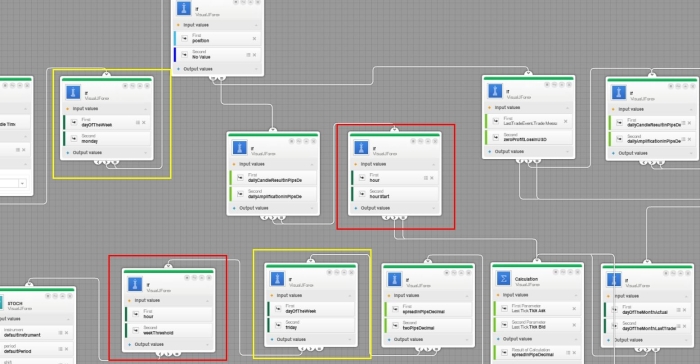Select the Second input field showing friday
The height and width of the screenshot is (364, 700).
[311, 325]
